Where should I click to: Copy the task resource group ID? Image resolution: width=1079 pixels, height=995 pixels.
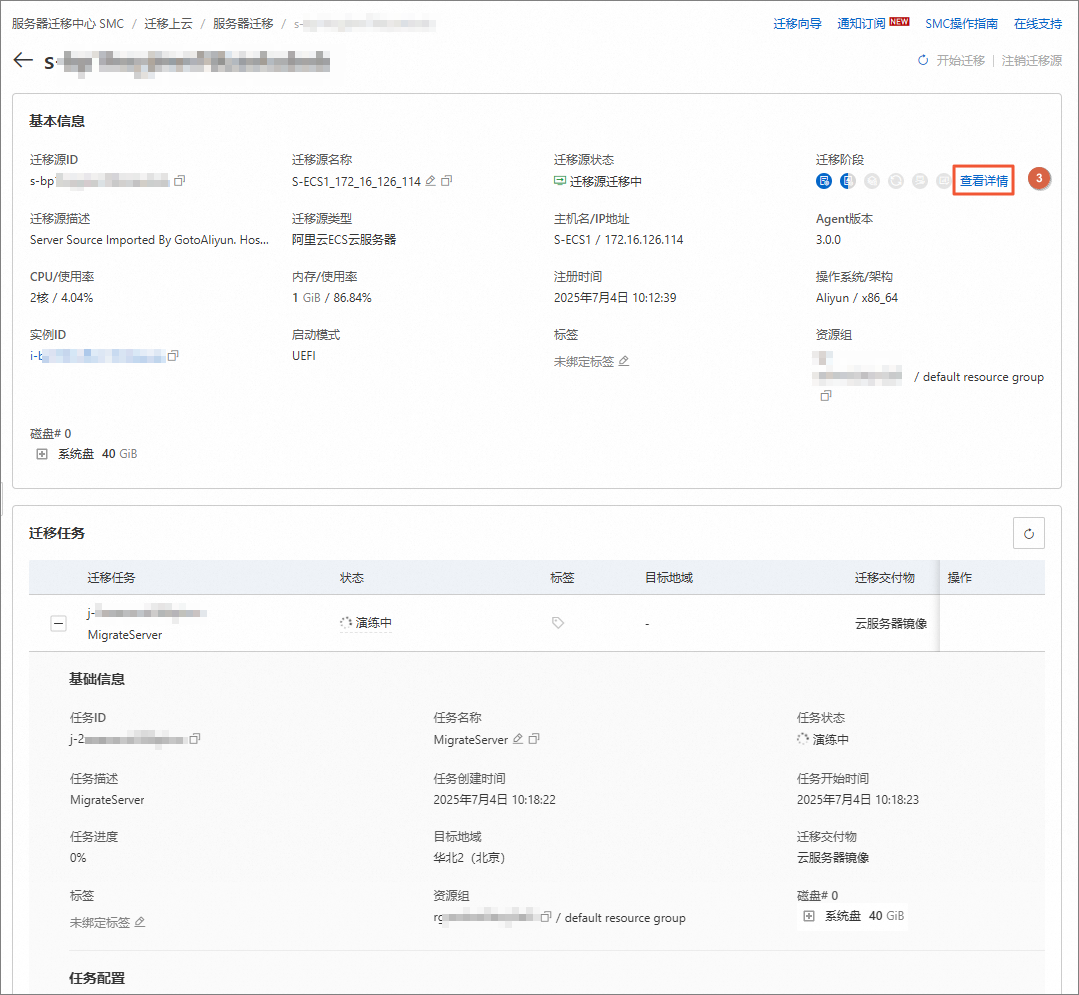pyautogui.click(x=546, y=917)
